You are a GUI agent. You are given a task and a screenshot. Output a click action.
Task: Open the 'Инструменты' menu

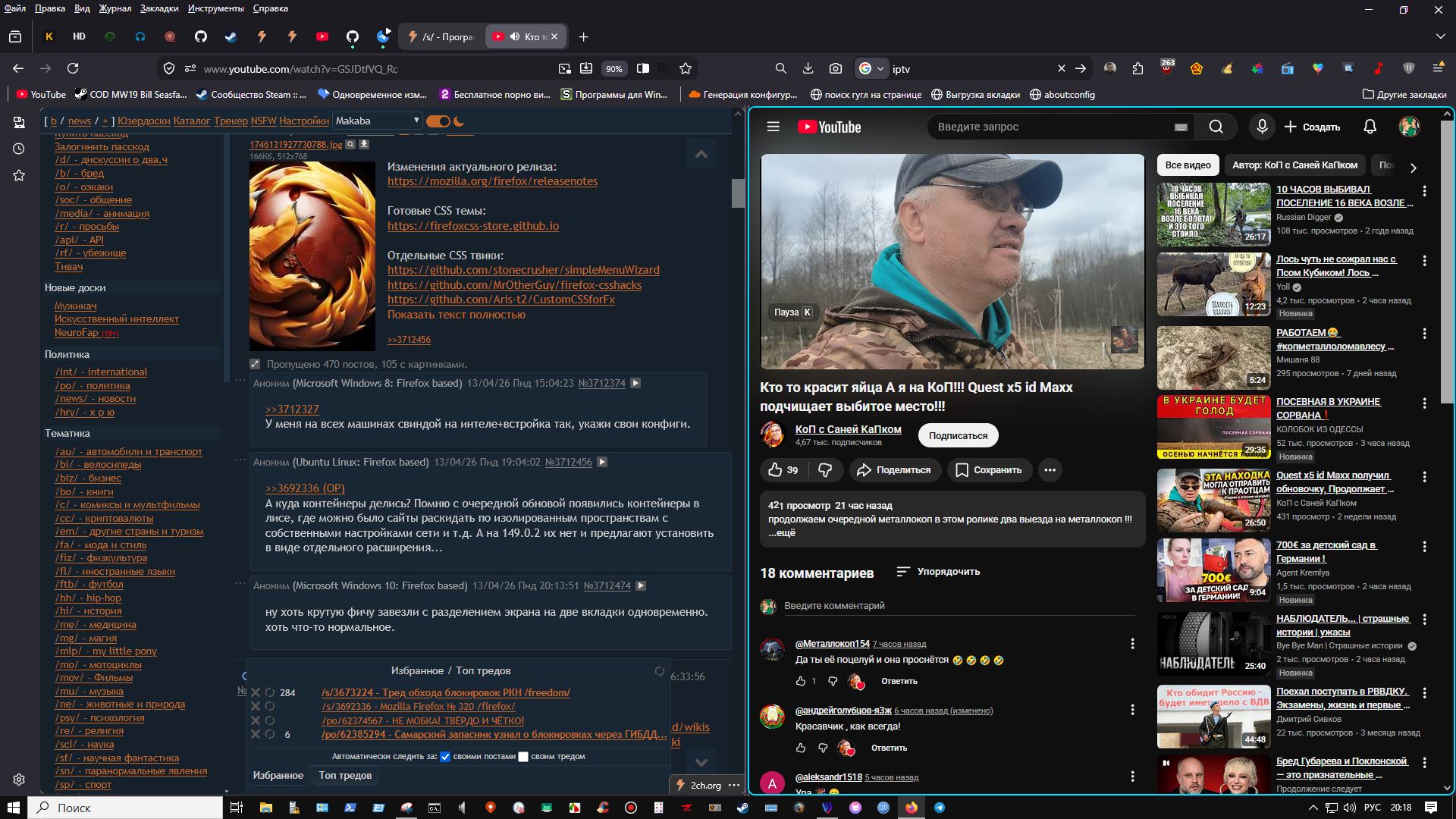pos(216,8)
